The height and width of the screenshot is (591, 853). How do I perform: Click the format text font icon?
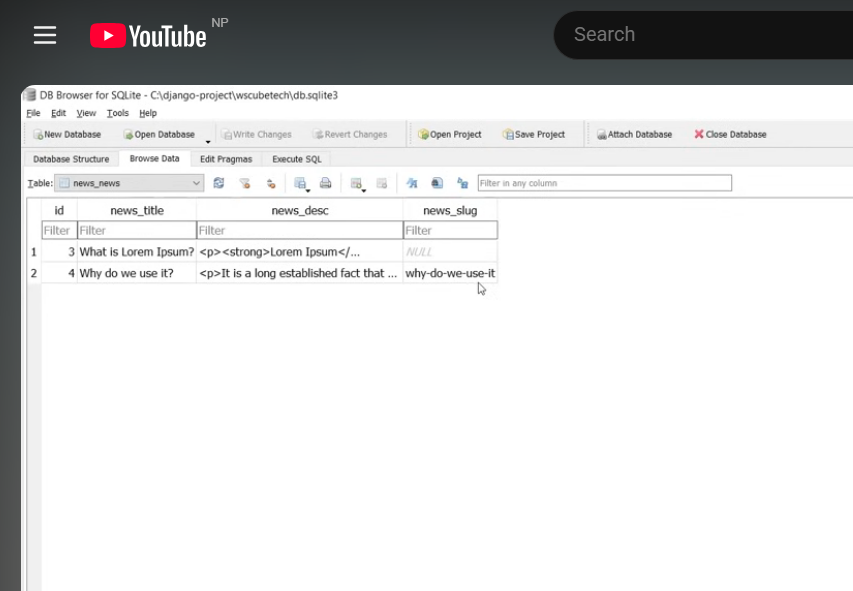[x=412, y=183]
